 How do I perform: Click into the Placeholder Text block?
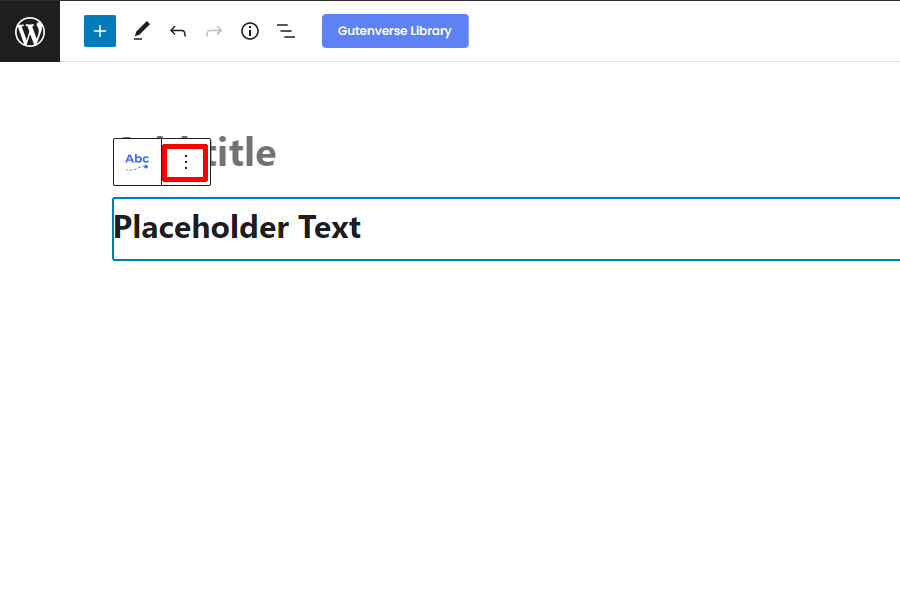(x=506, y=229)
